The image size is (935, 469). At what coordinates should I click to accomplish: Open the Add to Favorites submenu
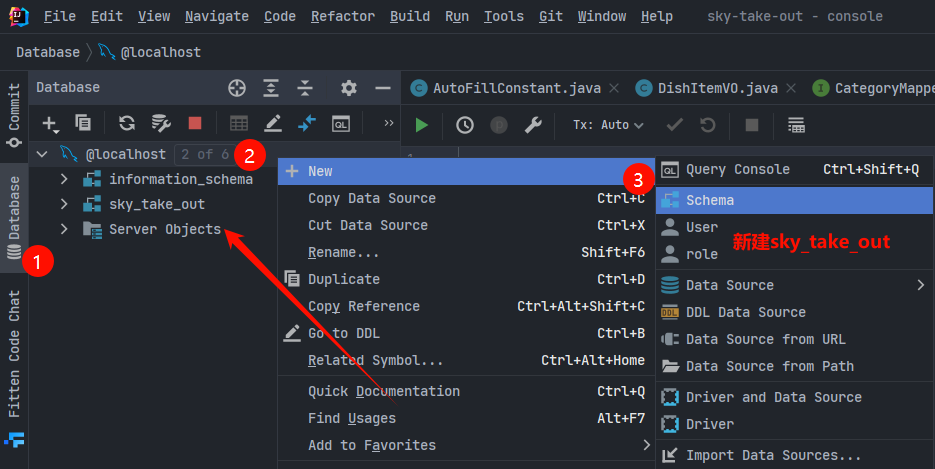click(x=466, y=445)
